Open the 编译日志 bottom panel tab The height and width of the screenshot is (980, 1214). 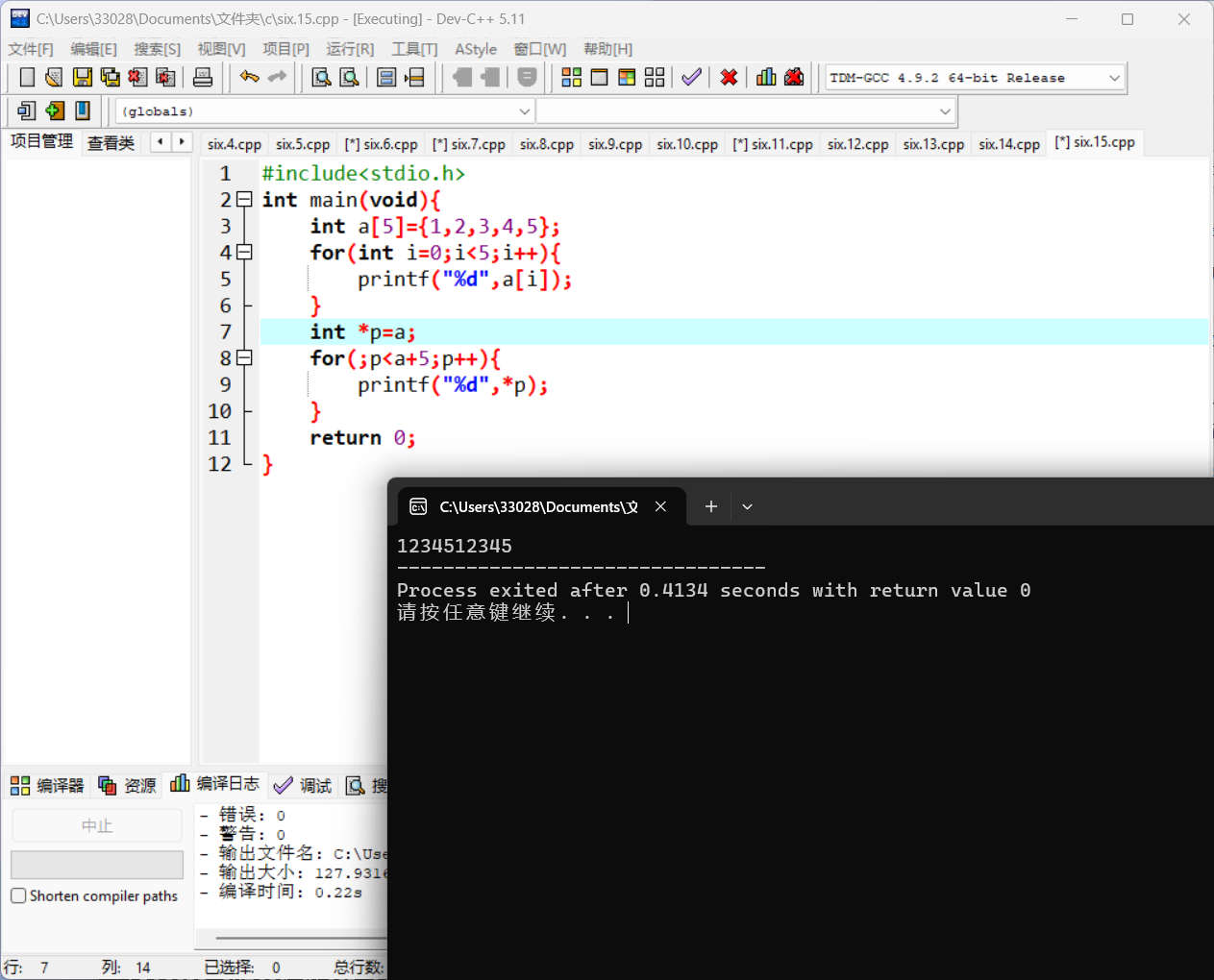pyautogui.click(x=215, y=783)
